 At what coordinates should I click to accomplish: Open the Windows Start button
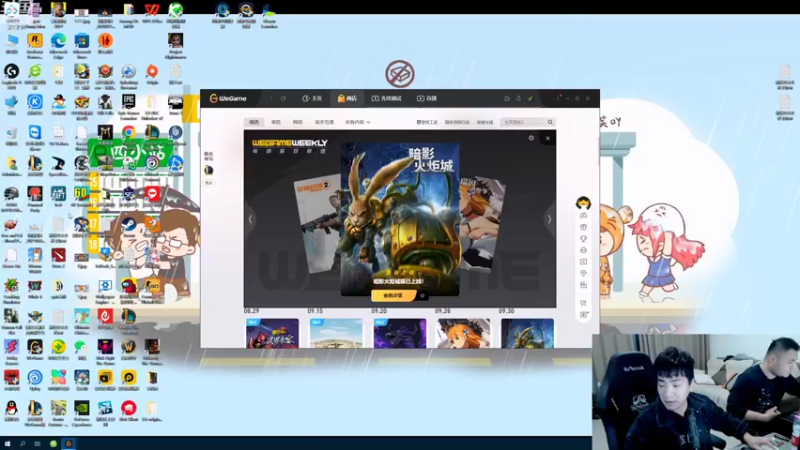[x=8, y=443]
